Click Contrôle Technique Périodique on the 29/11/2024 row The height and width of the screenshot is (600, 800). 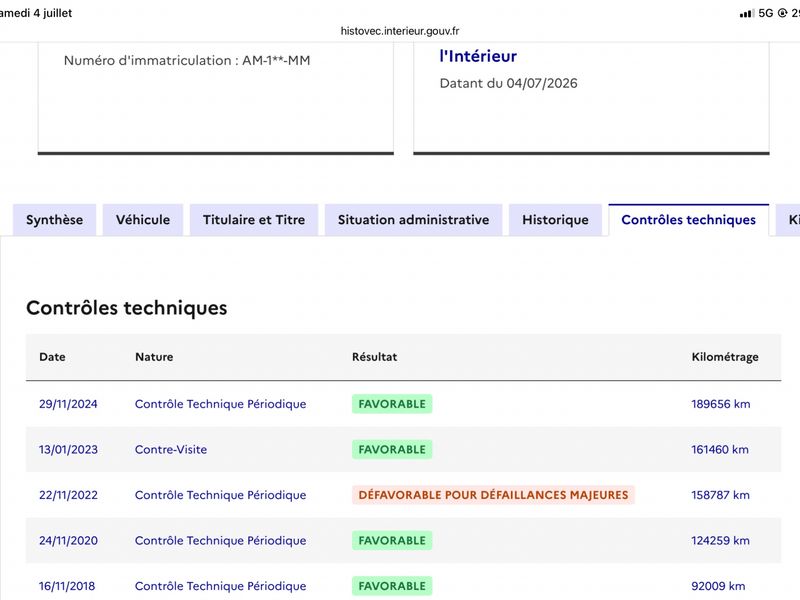[220, 404]
